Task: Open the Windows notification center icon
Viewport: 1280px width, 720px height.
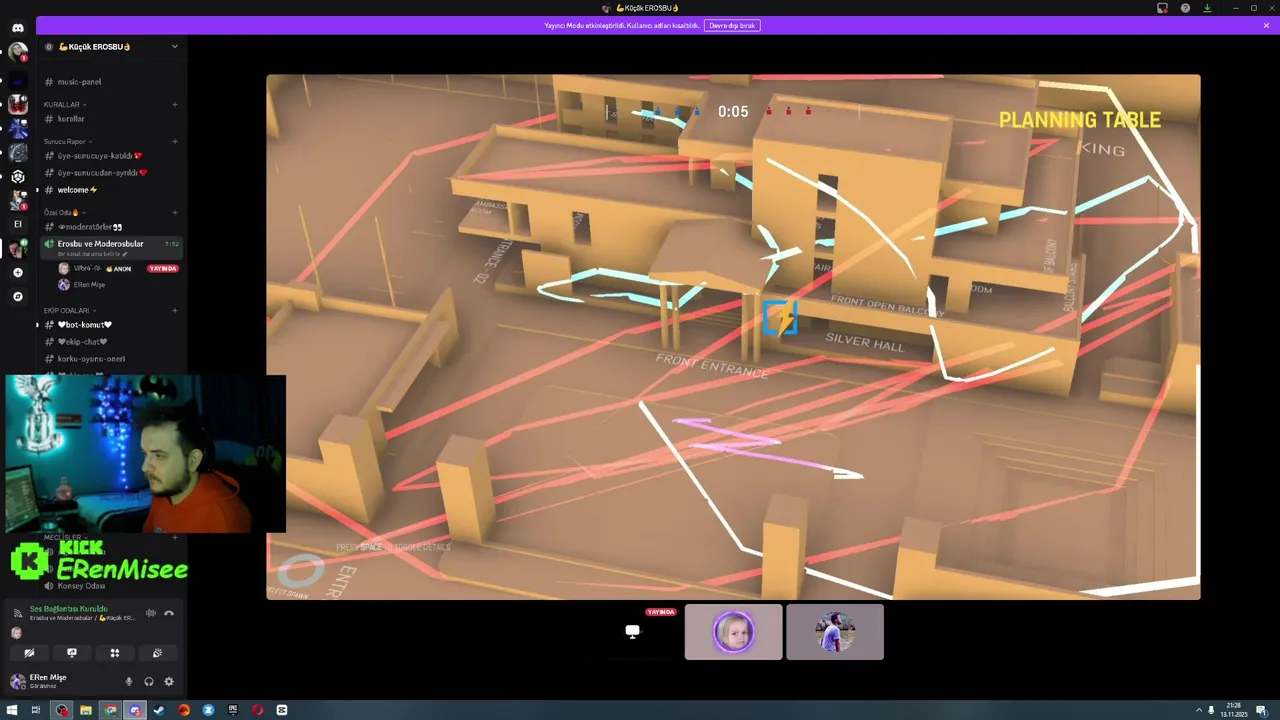Action: click(1262, 710)
